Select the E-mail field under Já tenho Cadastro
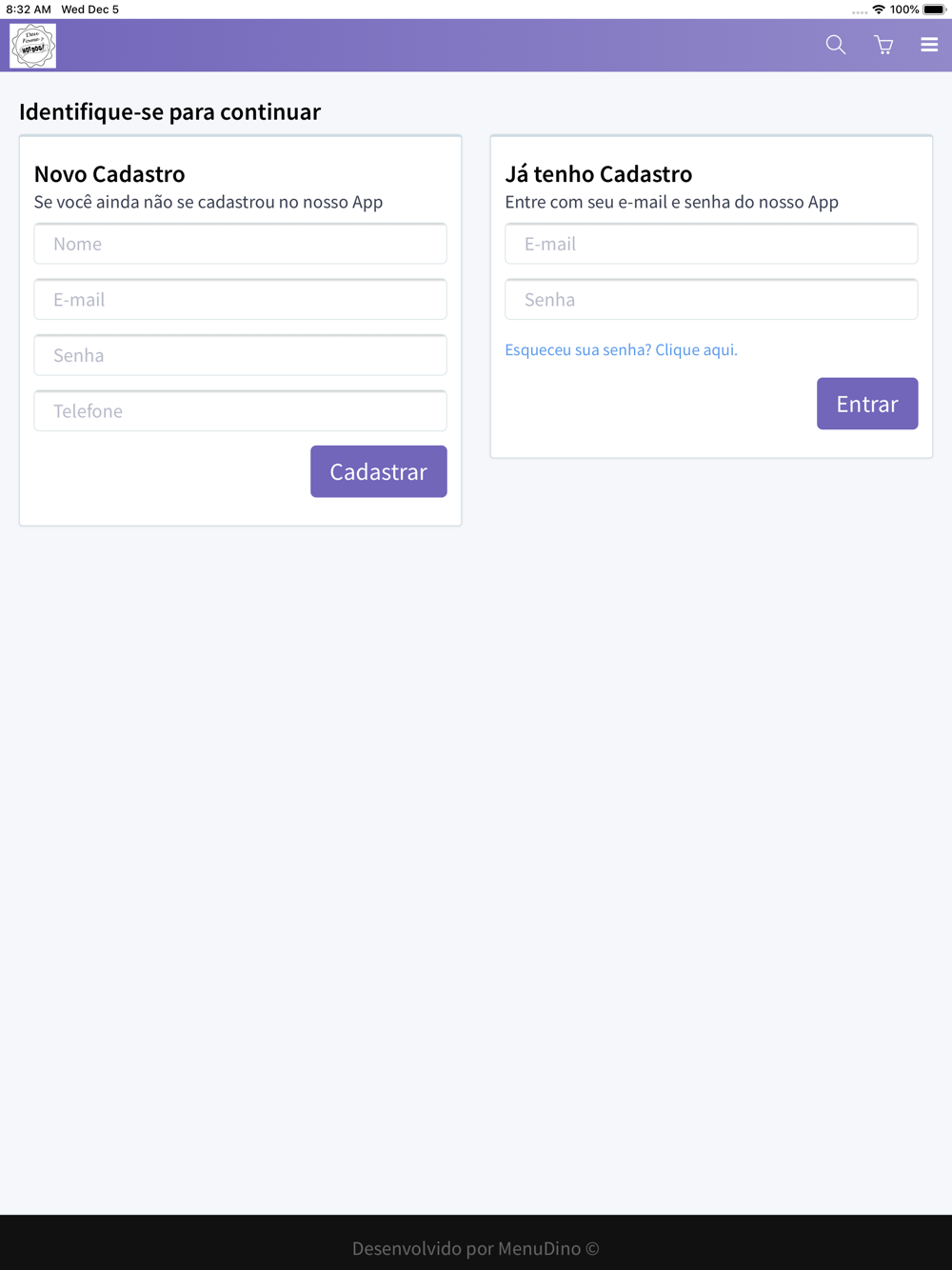This screenshot has width=952, height=1270. click(711, 244)
